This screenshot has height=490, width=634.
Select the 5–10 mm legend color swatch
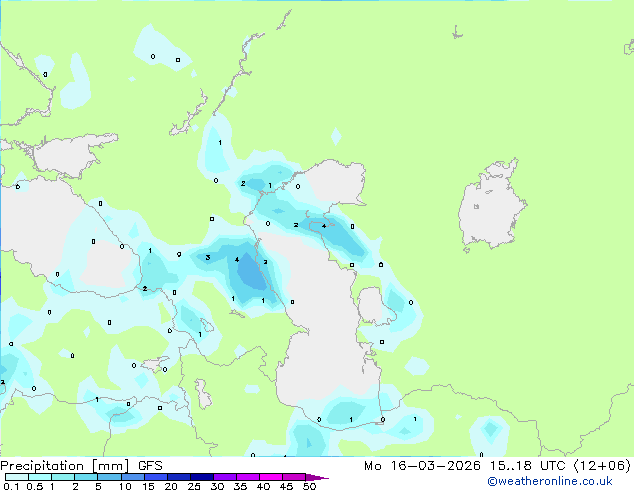(109, 477)
